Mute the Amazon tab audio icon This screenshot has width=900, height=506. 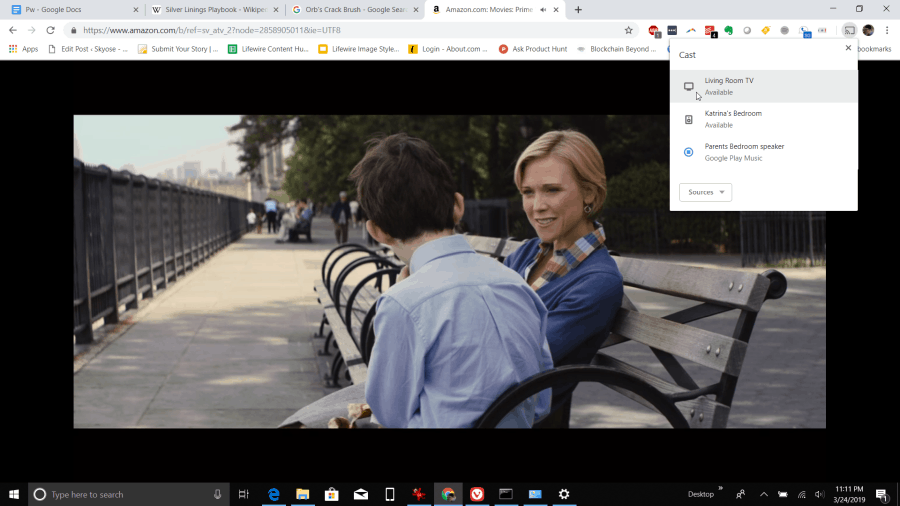[543, 10]
